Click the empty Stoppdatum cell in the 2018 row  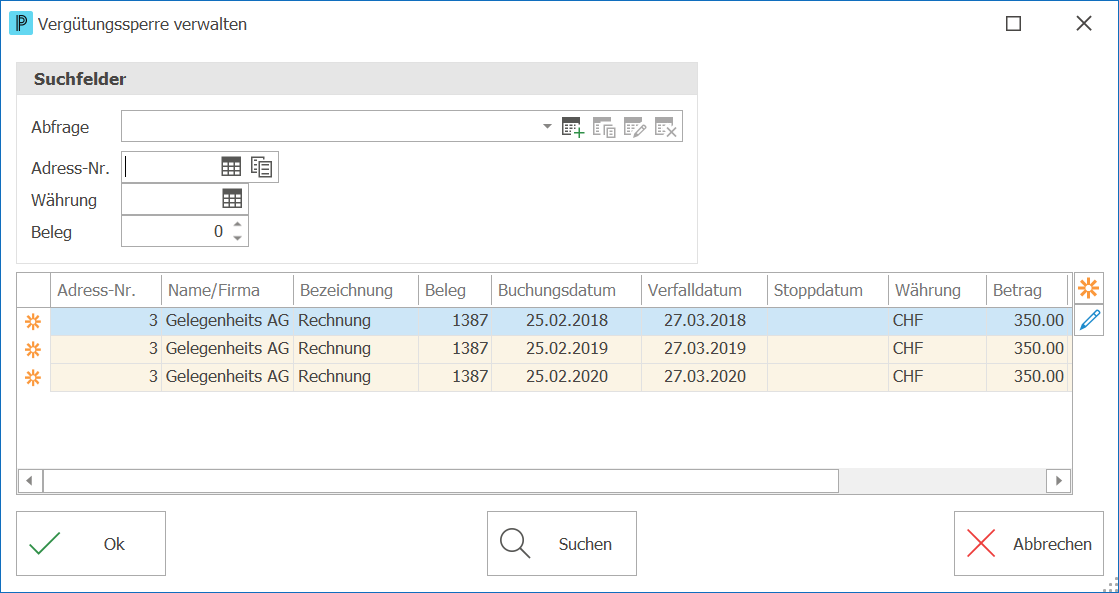828,321
